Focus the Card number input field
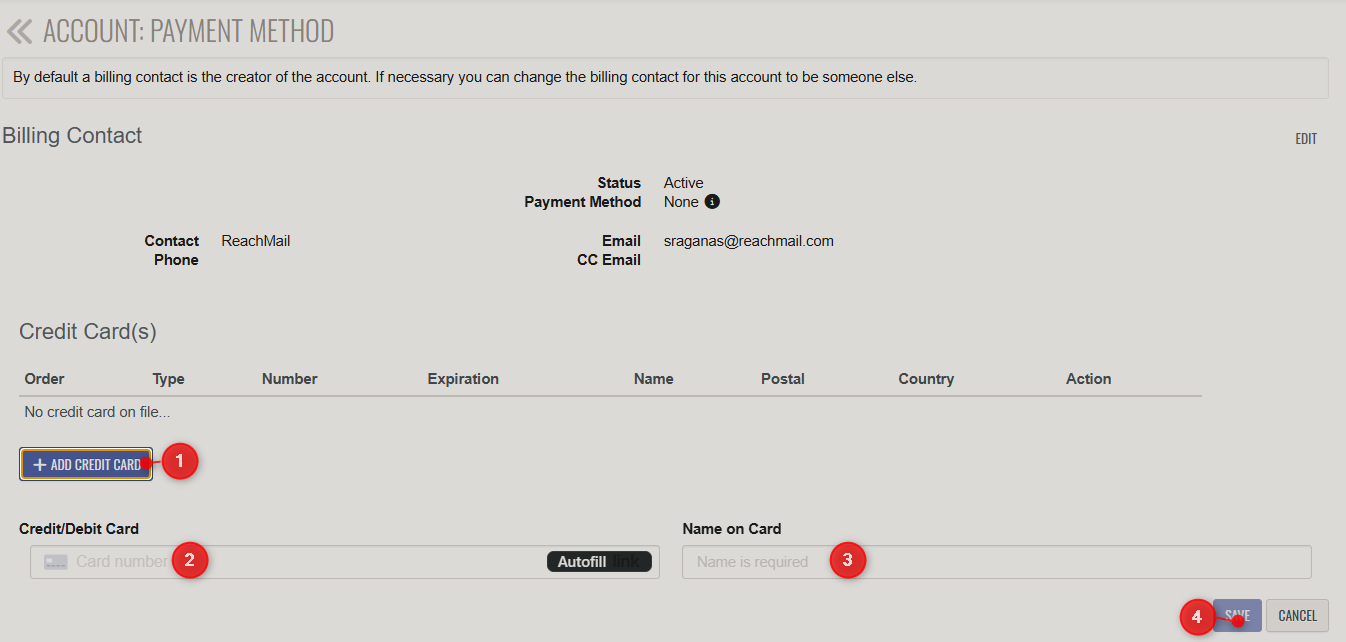Screen dimensions: 1346x642 350,562
